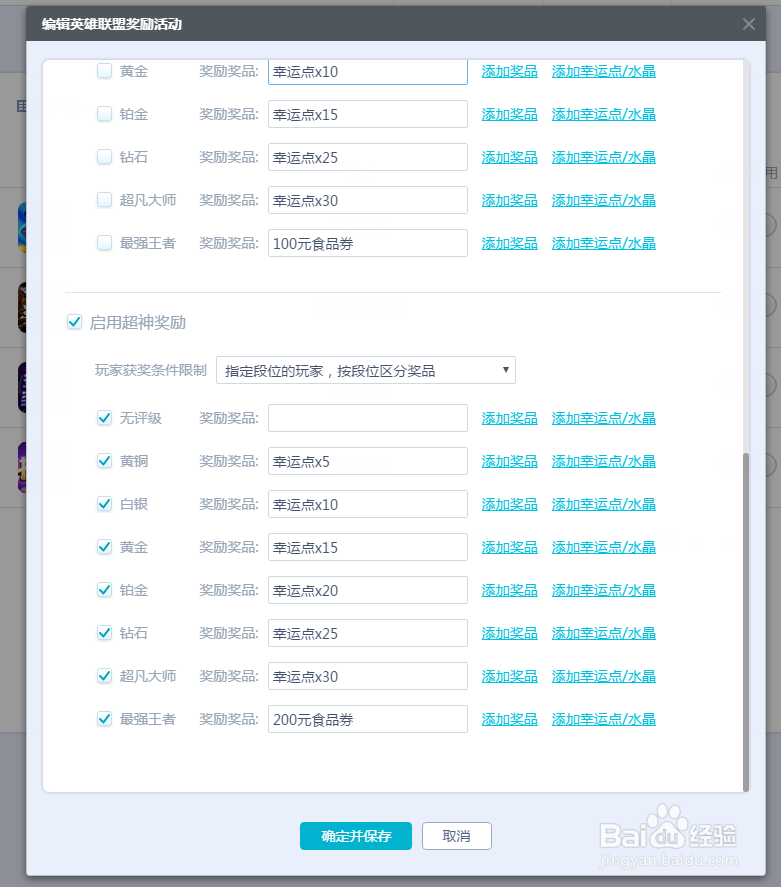This screenshot has height=887, width=781.
Task: Click 添加幸运点/水晶 for the 黄铜 row
Action: pos(604,461)
